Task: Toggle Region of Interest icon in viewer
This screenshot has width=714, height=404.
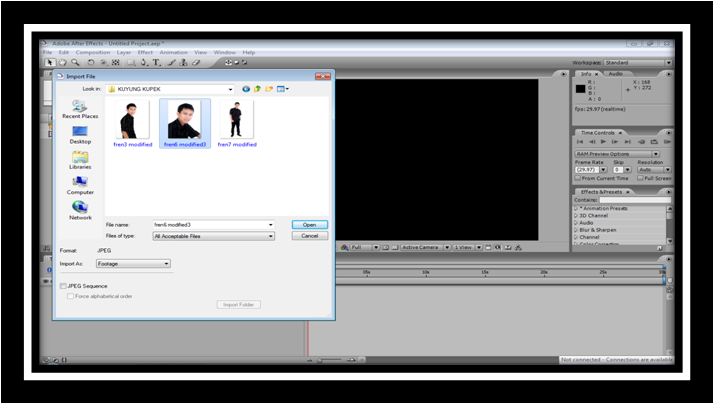Action: coord(385,247)
